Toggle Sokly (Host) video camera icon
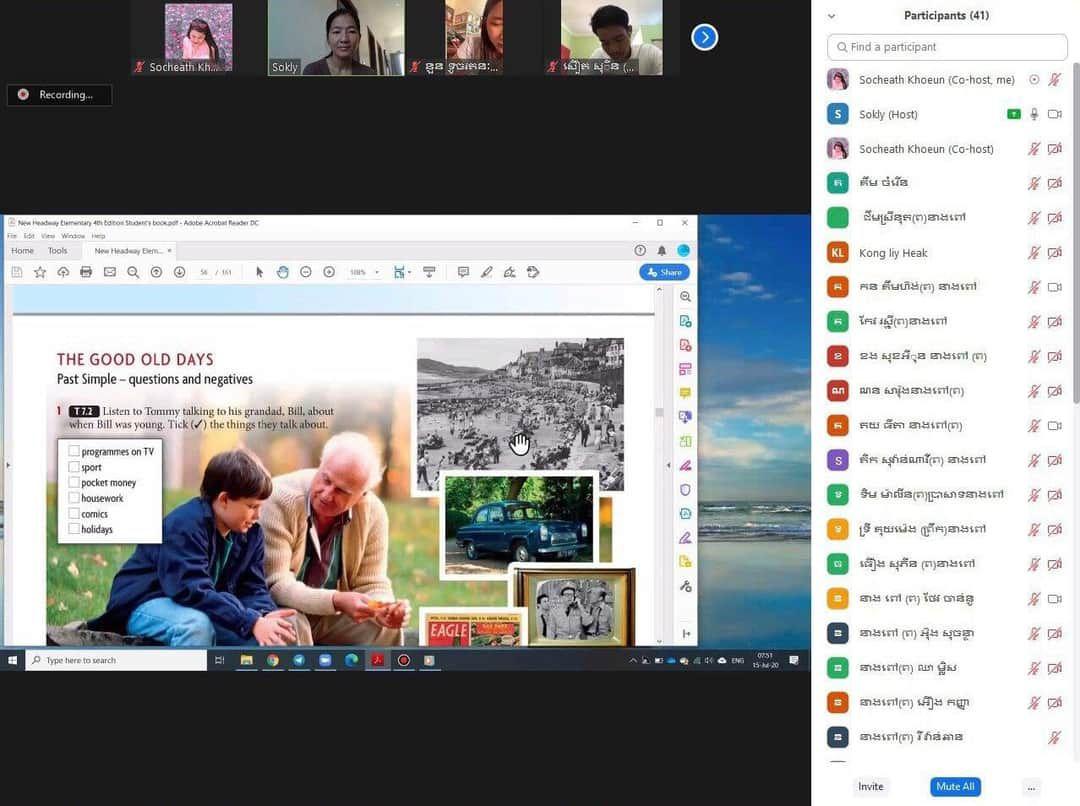The width and height of the screenshot is (1080, 806). [1055, 114]
